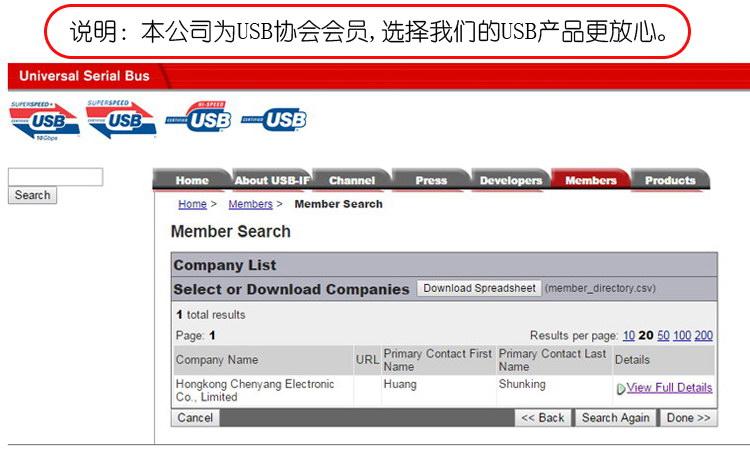The width and height of the screenshot is (750, 449).
Task: Cancel the member search
Action: point(195,418)
